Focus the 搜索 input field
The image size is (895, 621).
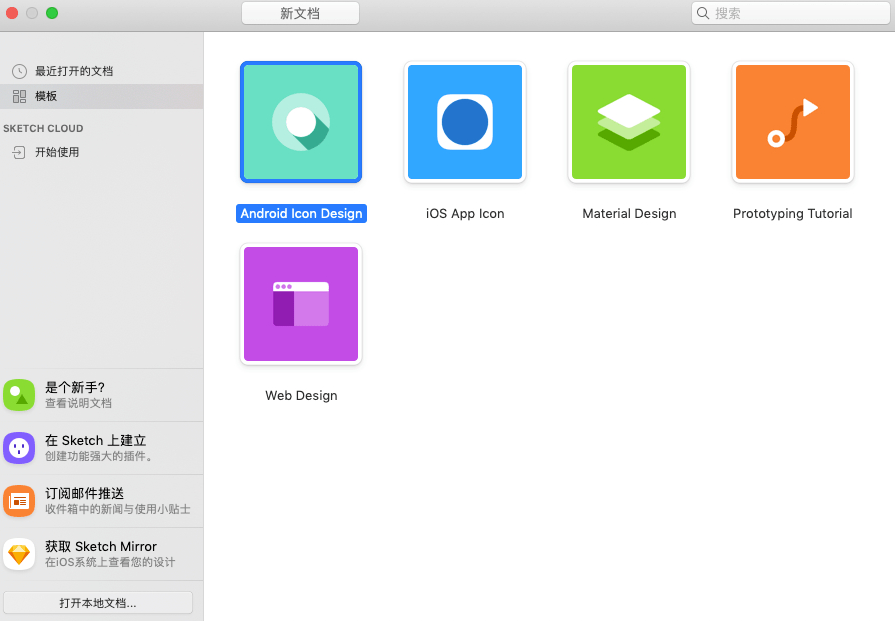[795, 13]
